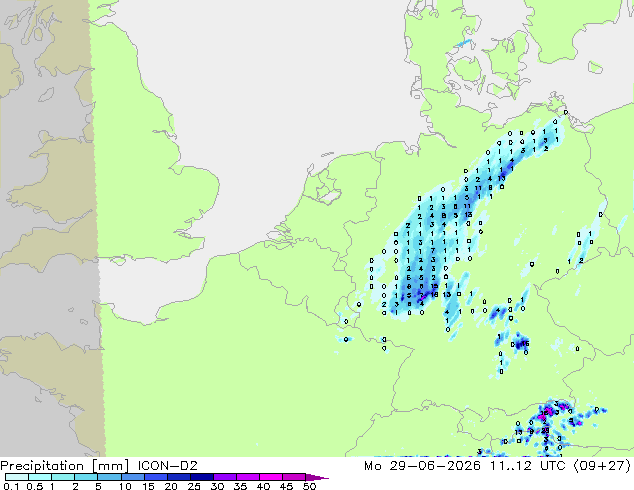Image resolution: width=634 pixels, height=490 pixels.
Task: Click the 30–35 mm violet legend swatch
Action: 225,477
